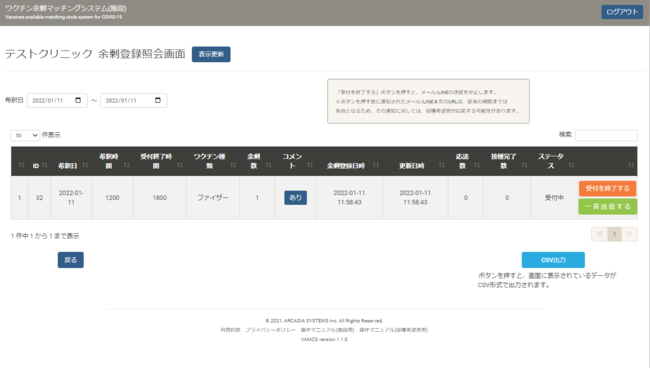
Task: Sort by ステータス column arrows
Action: [x=572, y=165]
